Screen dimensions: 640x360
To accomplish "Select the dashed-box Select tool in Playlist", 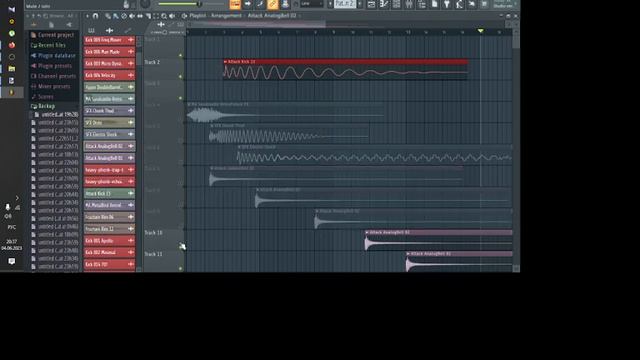I will tap(156, 16).
